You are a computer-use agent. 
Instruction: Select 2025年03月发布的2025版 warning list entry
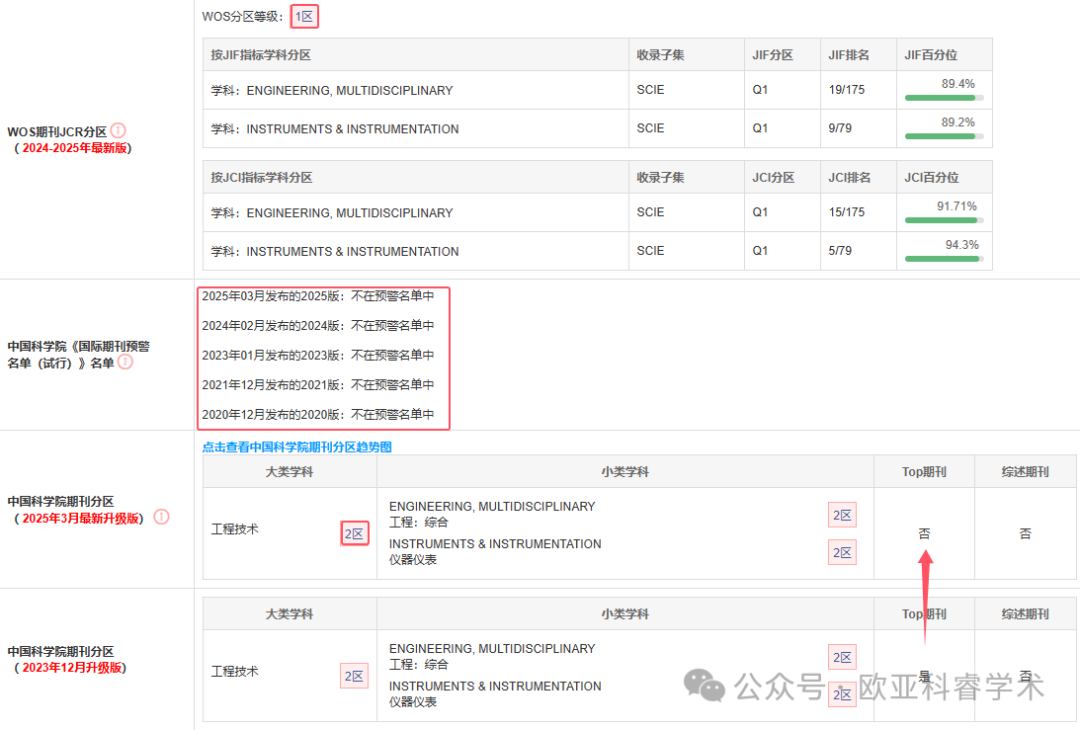click(x=318, y=296)
